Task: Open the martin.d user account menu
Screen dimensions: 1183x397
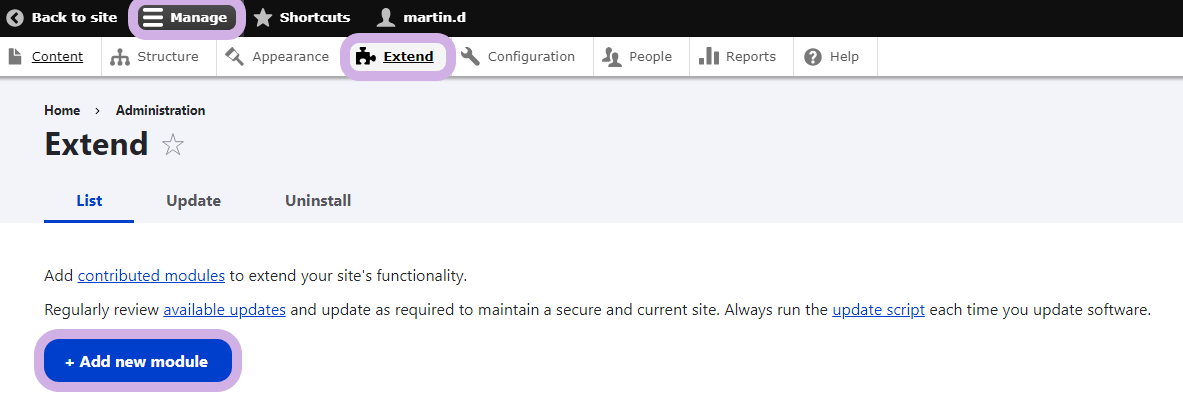Action: pos(421,17)
